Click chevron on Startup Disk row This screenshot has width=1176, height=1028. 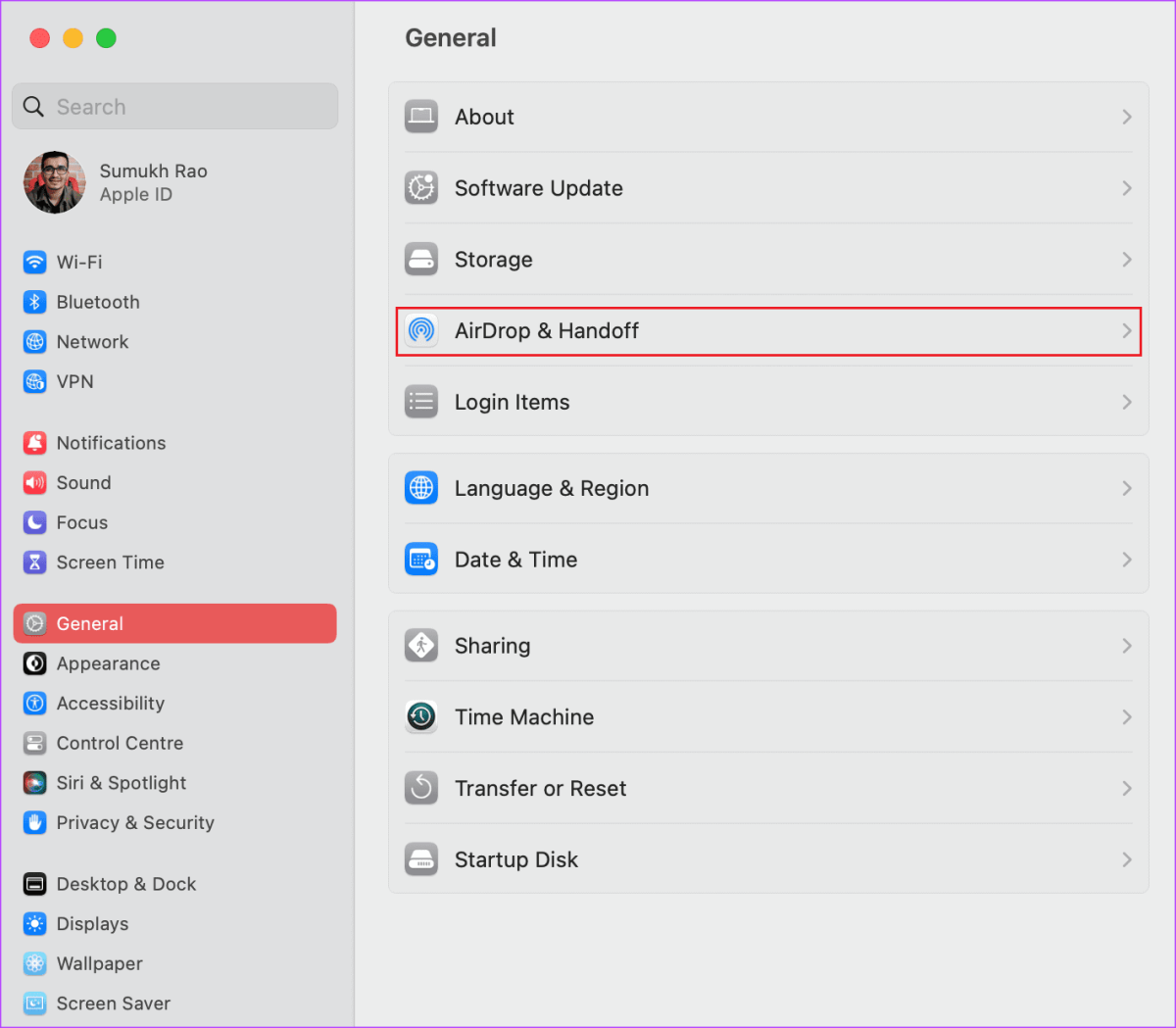coord(1127,859)
